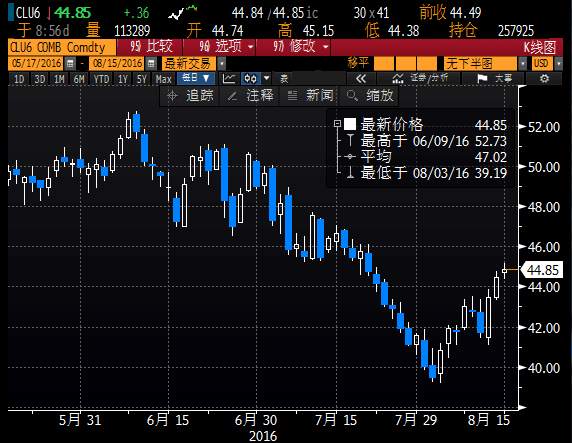Click the 表 table view button
Viewport: 572px width, 443px height.
click(284, 78)
